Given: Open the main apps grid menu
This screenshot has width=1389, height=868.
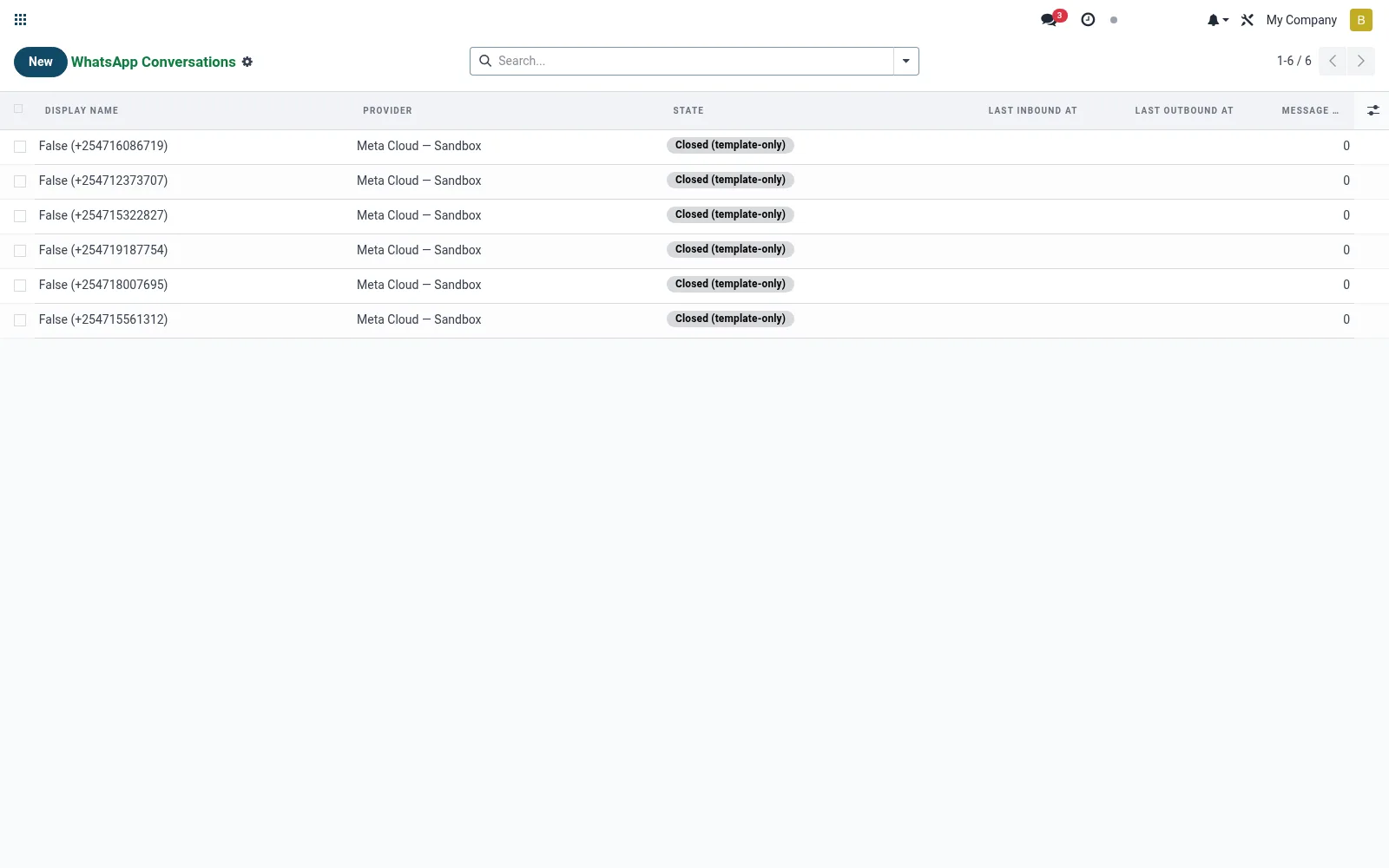Looking at the screenshot, I should click(20, 20).
